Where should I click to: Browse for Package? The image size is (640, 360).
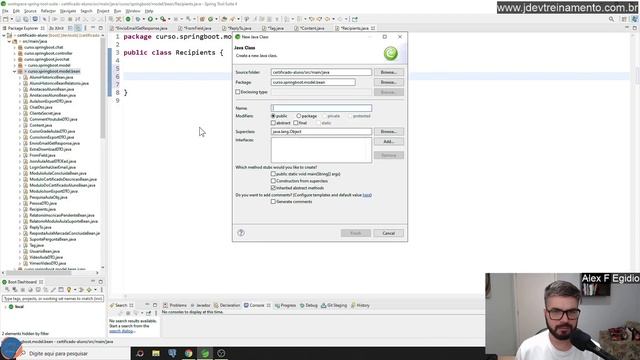pyautogui.click(x=389, y=82)
